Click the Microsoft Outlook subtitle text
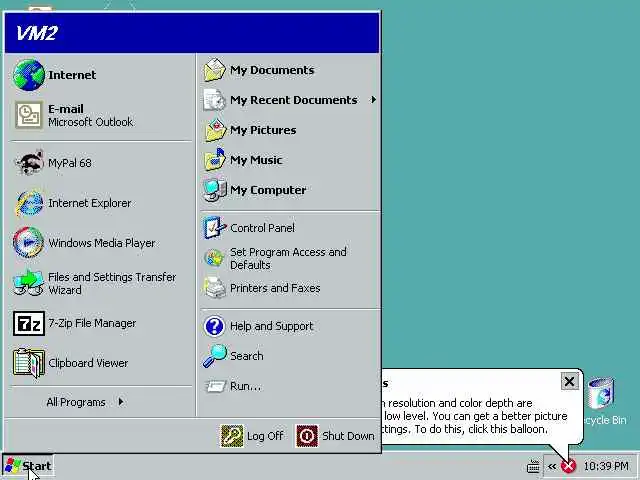 point(90,122)
